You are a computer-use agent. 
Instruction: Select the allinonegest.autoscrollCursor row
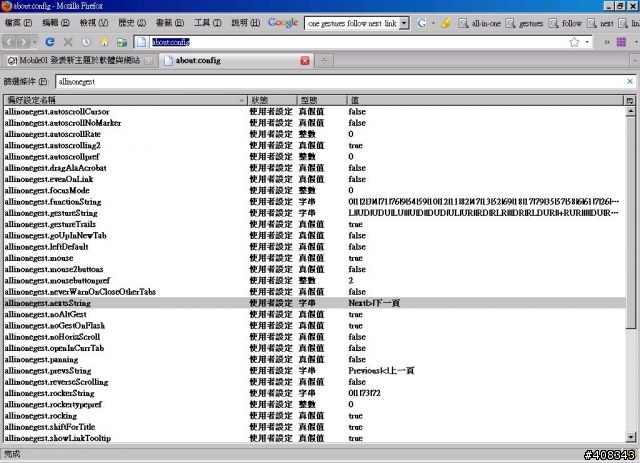click(x=314, y=111)
